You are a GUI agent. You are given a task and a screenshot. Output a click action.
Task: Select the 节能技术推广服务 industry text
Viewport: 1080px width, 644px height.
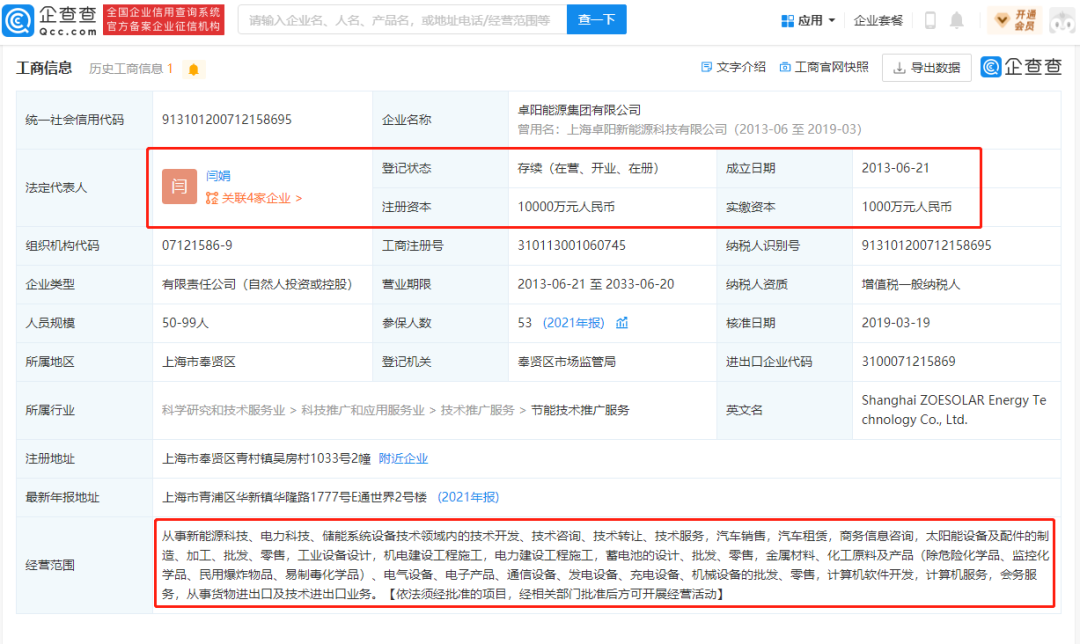(580, 411)
